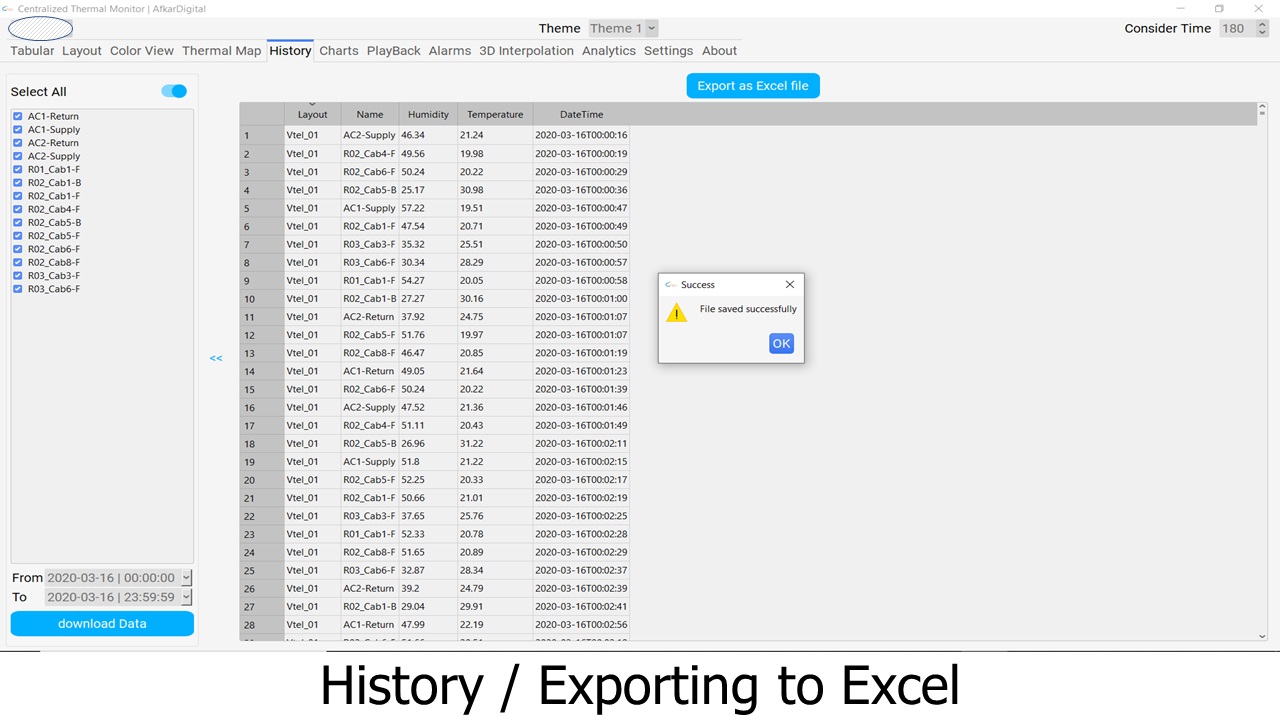
Task: Open the 3D Interpolation tab
Action: pyautogui.click(x=526, y=51)
